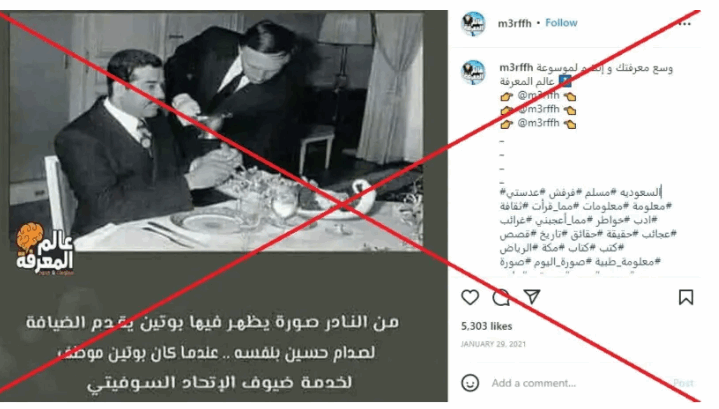Image resolution: width=719 pixels, height=409 pixels.
Task: Click the m3rffh avatar beside the caption
Action: coord(473,72)
